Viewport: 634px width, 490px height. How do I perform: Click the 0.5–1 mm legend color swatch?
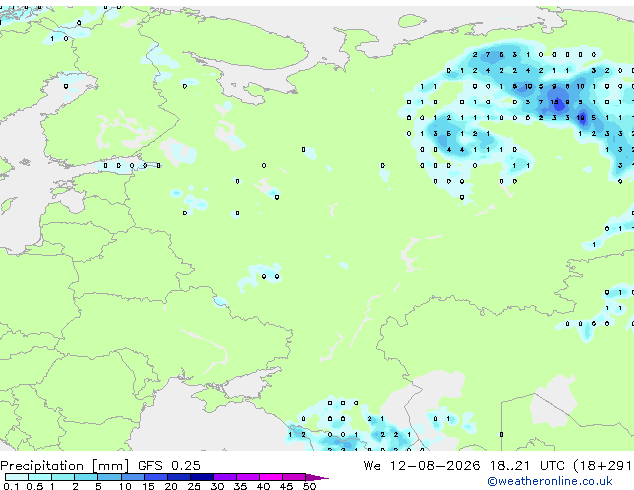[x=40, y=477]
